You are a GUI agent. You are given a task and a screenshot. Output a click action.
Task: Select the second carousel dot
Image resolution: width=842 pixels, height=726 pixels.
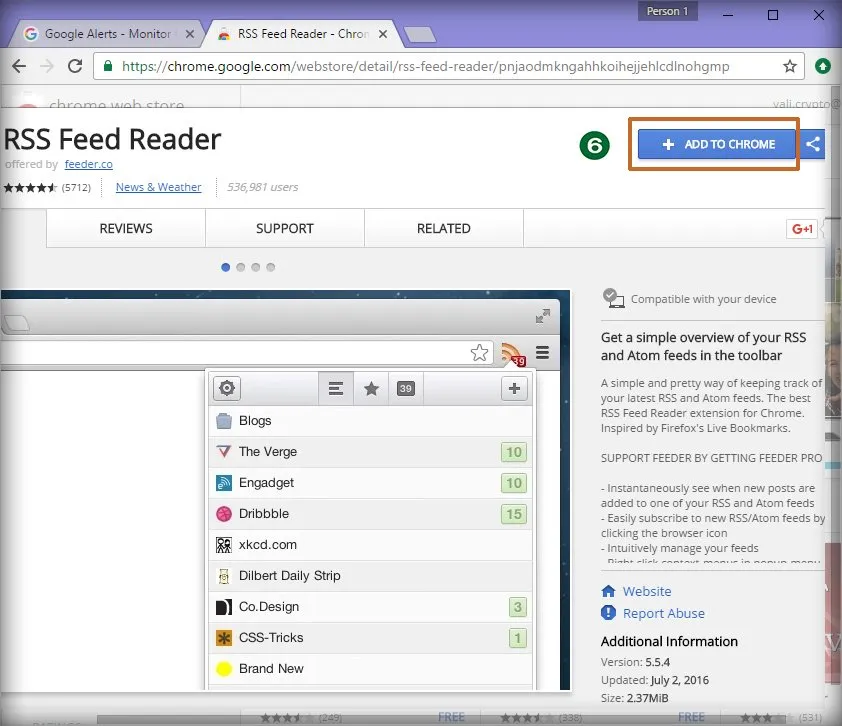[241, 267]
